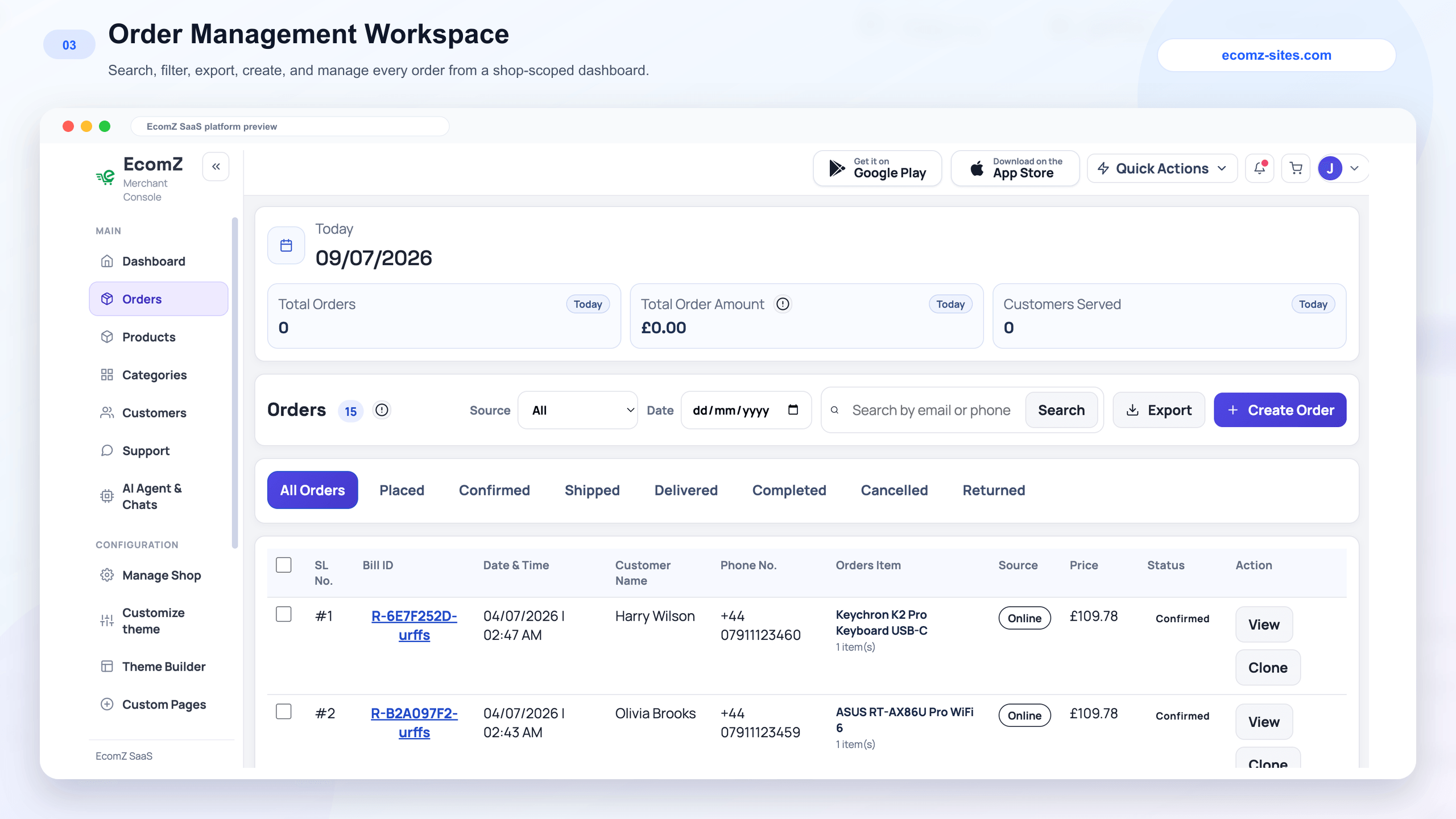Click the EcomZ shopping cart logo
The width and height of the screenshot is (1456, 819).
tap(106, 177)
